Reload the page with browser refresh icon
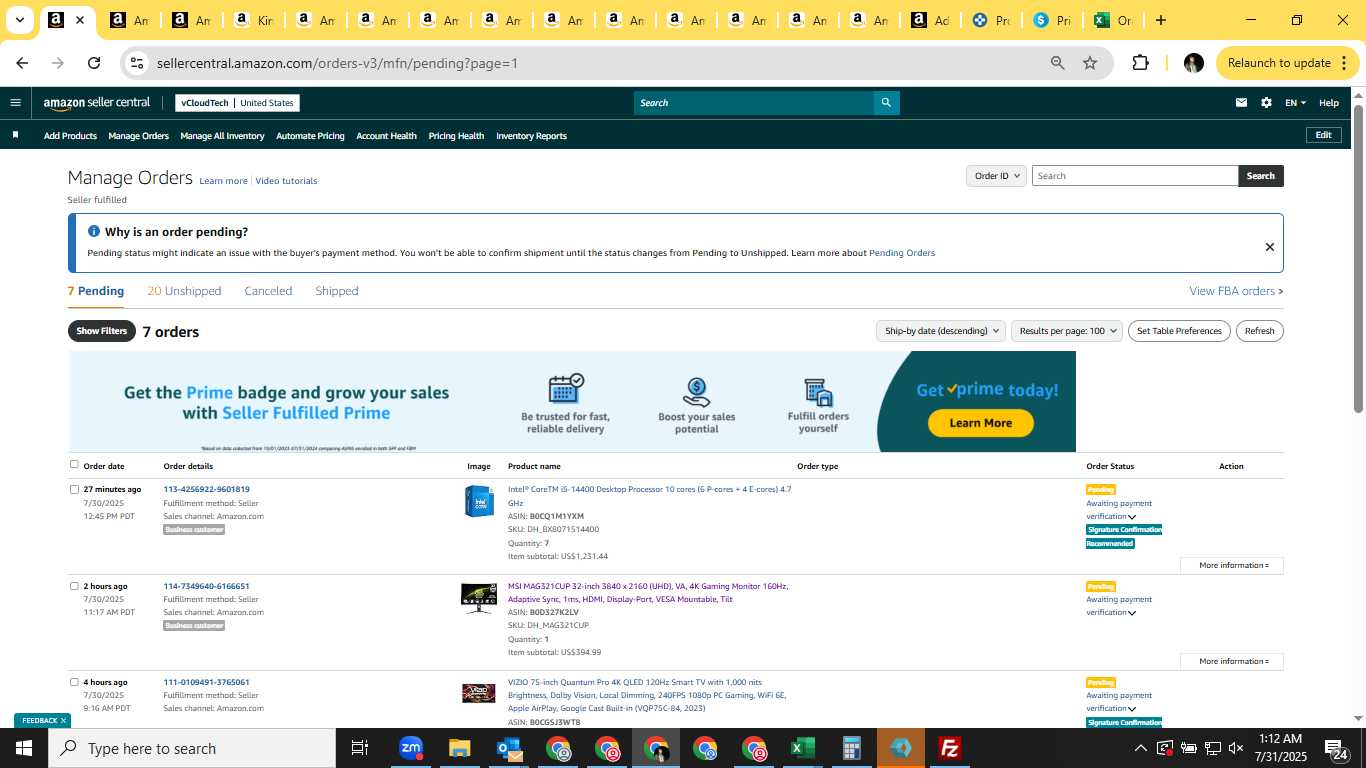This screenshot has width=1366, height=768. 94,63
